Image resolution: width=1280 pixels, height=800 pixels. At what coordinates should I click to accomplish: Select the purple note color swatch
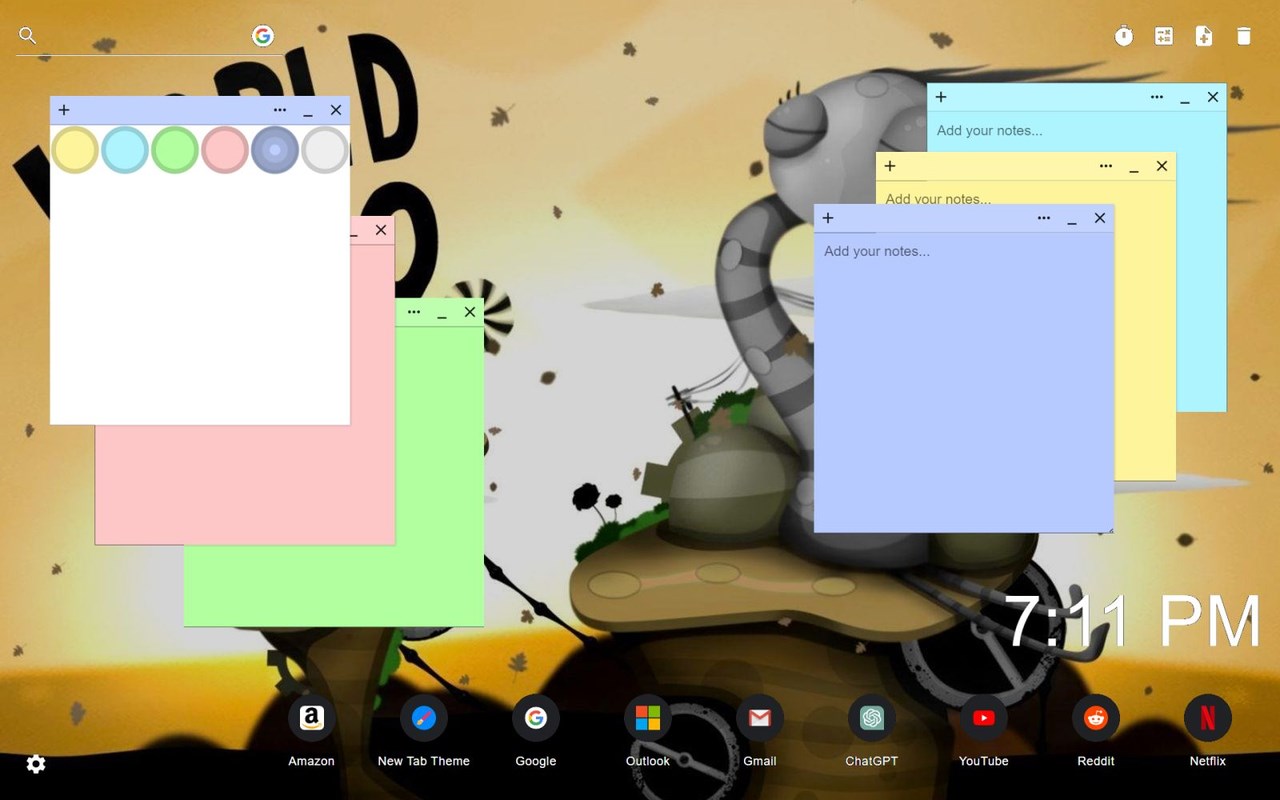click(275, 150)
